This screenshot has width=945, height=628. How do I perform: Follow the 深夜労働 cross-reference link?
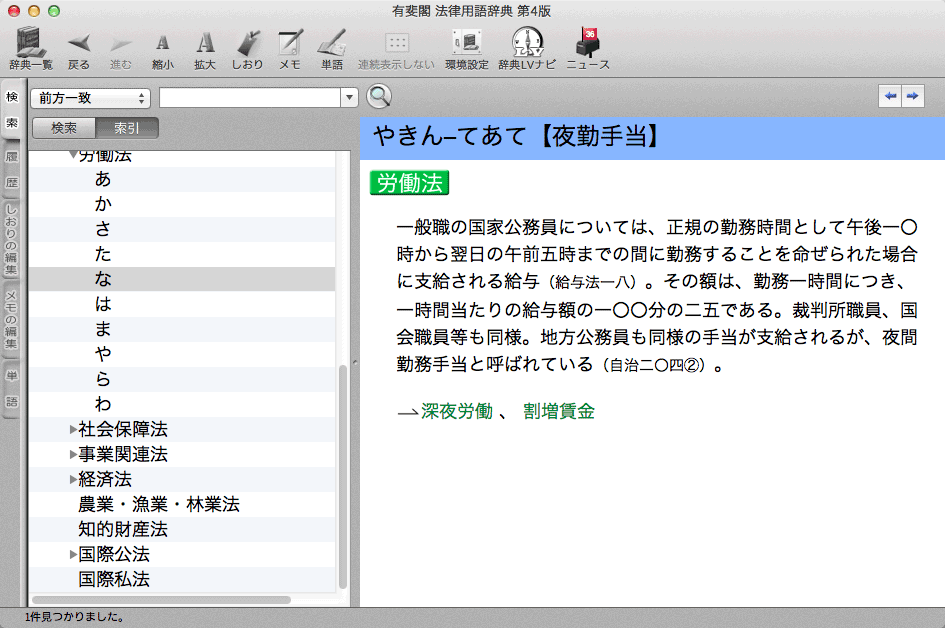pos(457,411)
